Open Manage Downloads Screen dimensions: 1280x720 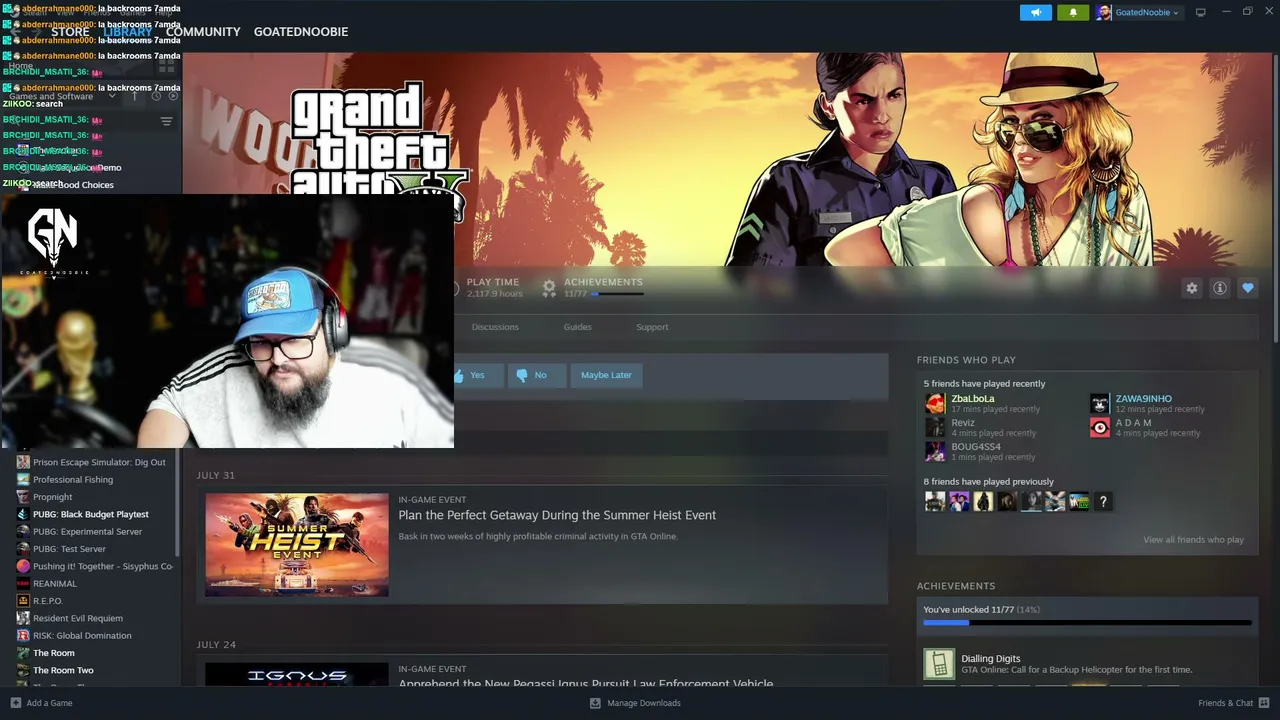(644, 703)
